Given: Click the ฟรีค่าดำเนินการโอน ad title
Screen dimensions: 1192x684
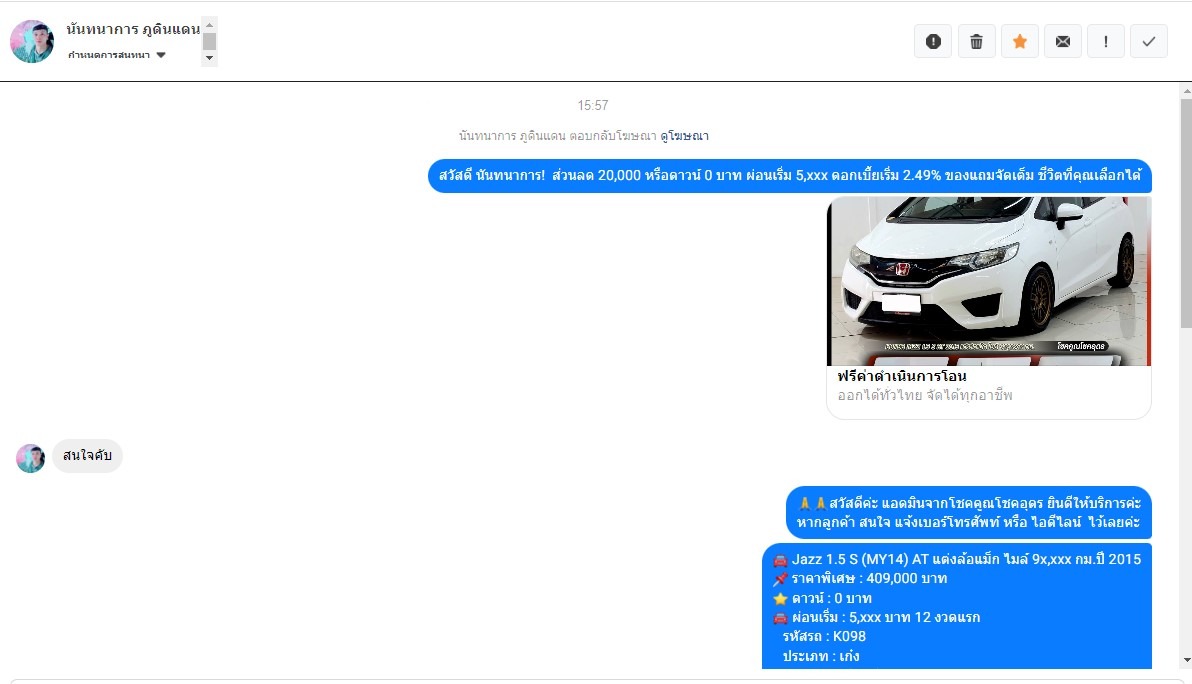Looking at the screenshot, I should [x=902, y=376].
